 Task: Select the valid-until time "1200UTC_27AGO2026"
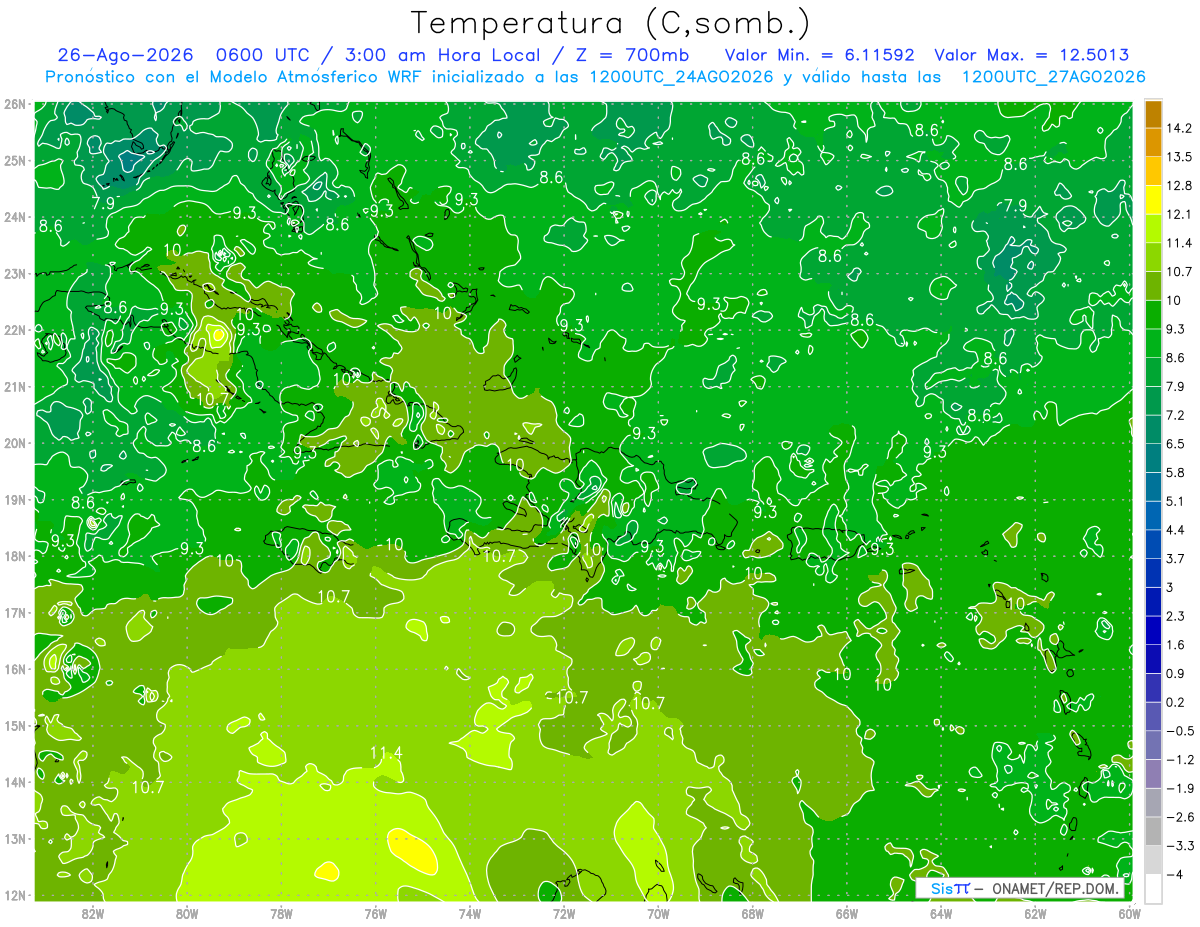point(1054,76)
